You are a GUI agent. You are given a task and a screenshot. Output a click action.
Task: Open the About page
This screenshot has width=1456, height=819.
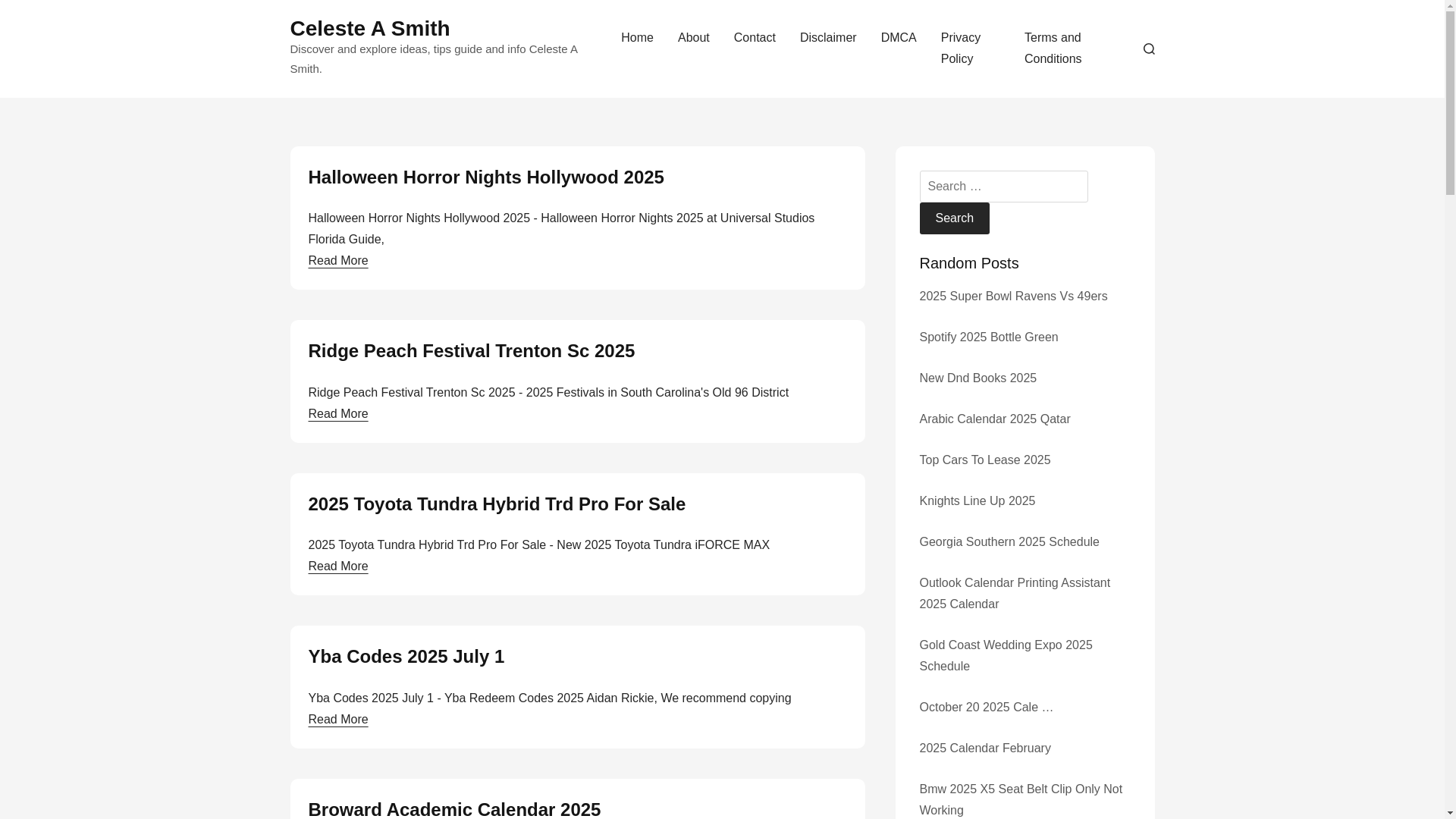click(x=694, y=38)
